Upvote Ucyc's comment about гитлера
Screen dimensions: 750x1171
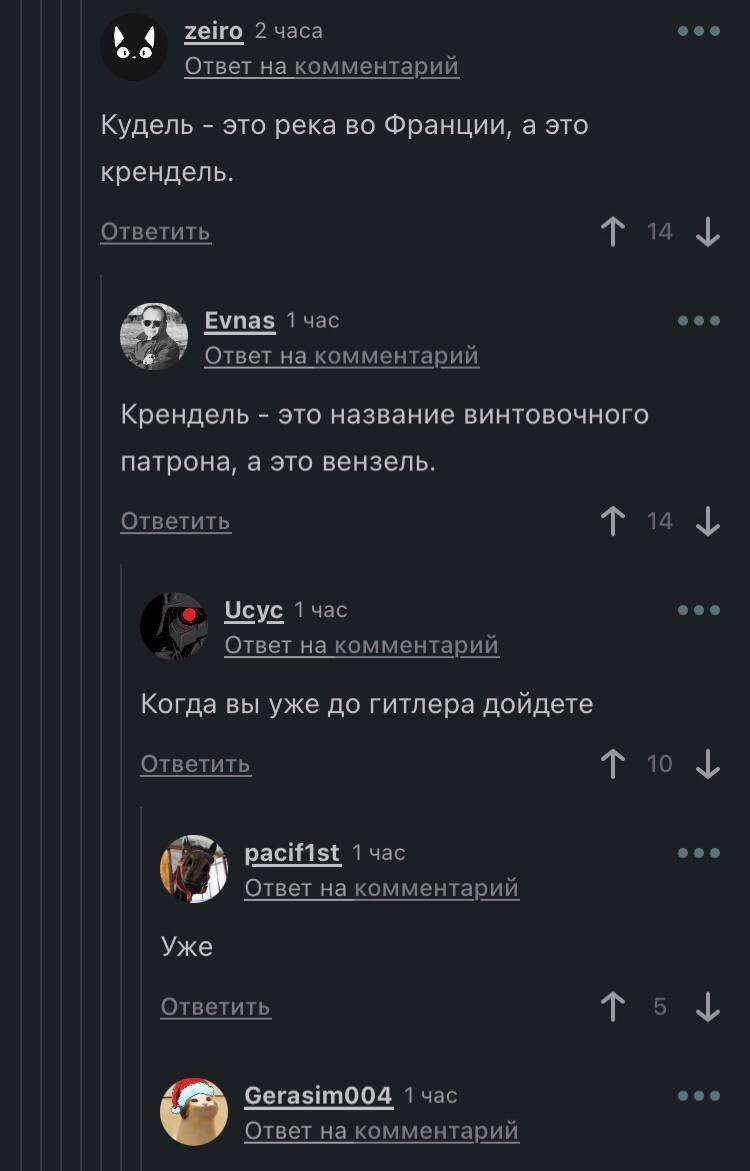pos(613,764)
